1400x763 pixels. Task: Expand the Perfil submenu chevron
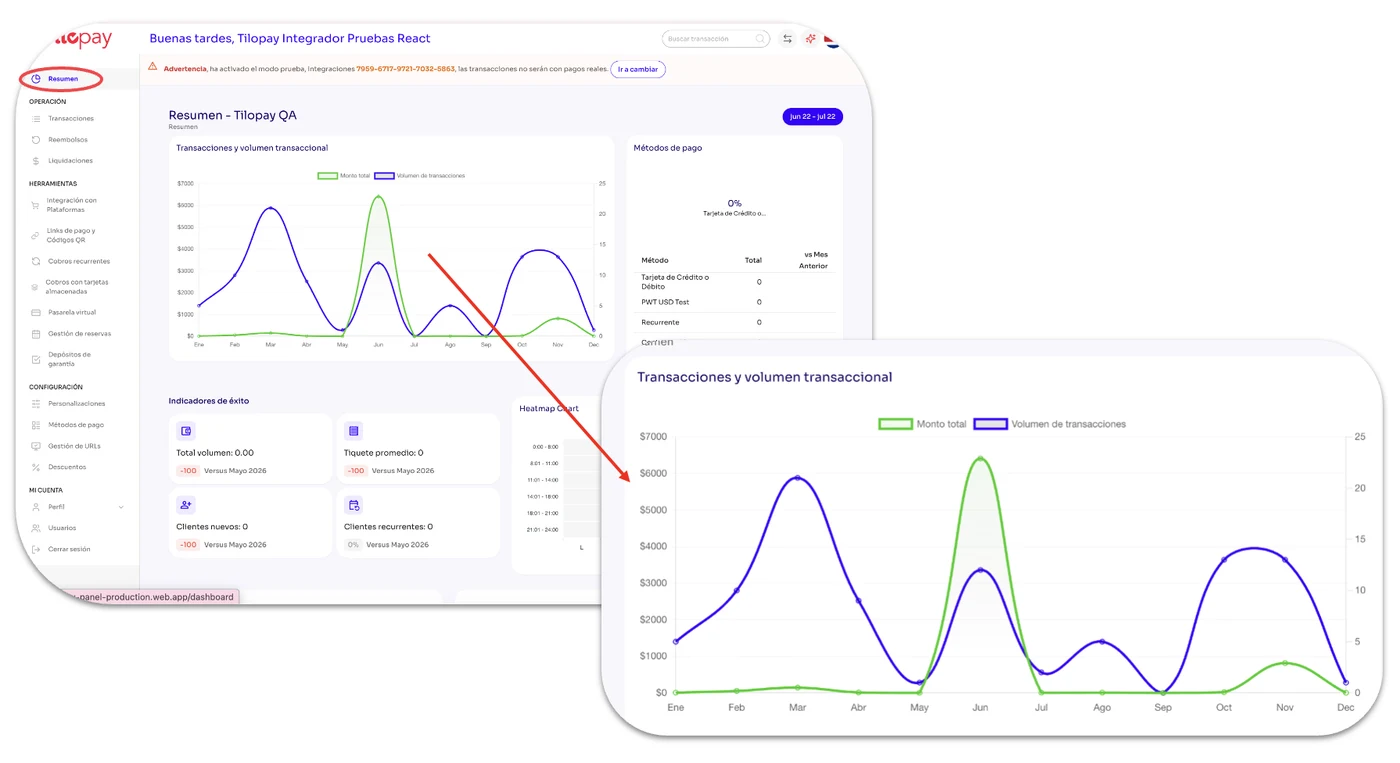(x=121, y=507)
